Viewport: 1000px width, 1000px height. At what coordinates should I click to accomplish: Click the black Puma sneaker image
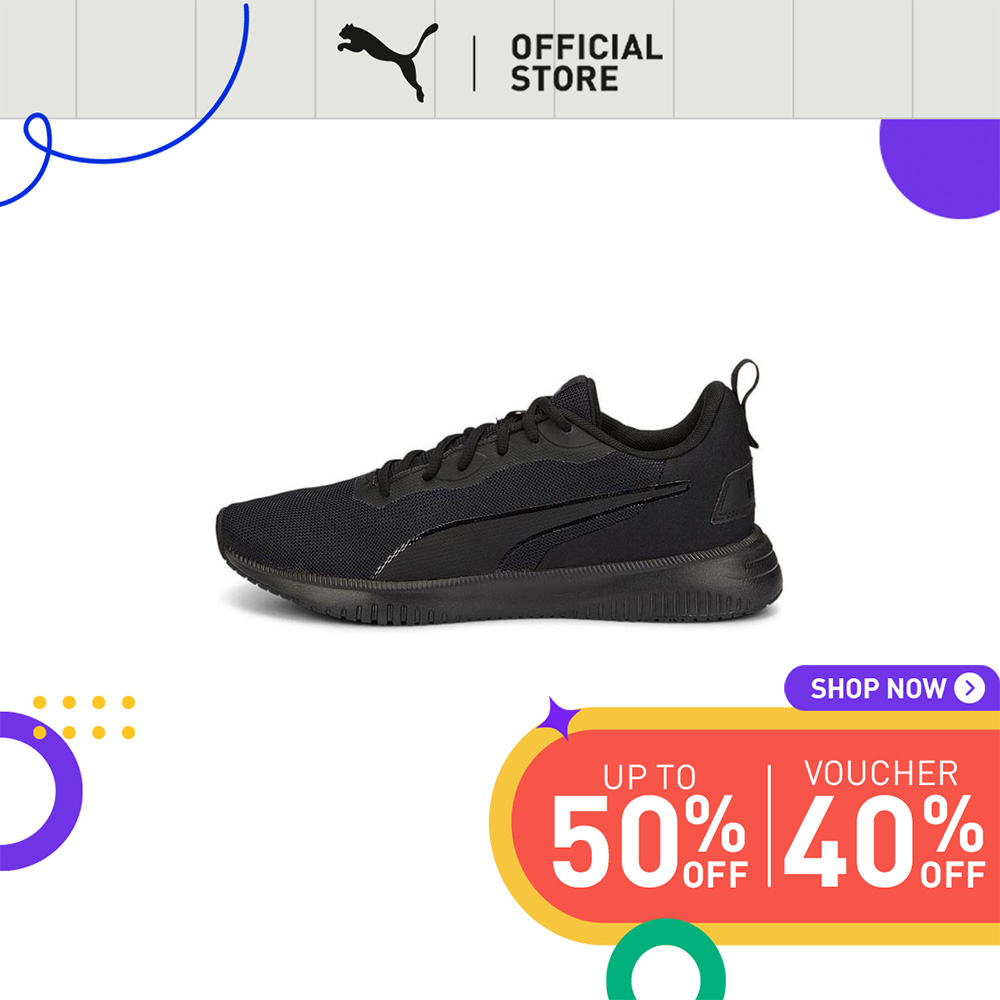click(499, 493)
